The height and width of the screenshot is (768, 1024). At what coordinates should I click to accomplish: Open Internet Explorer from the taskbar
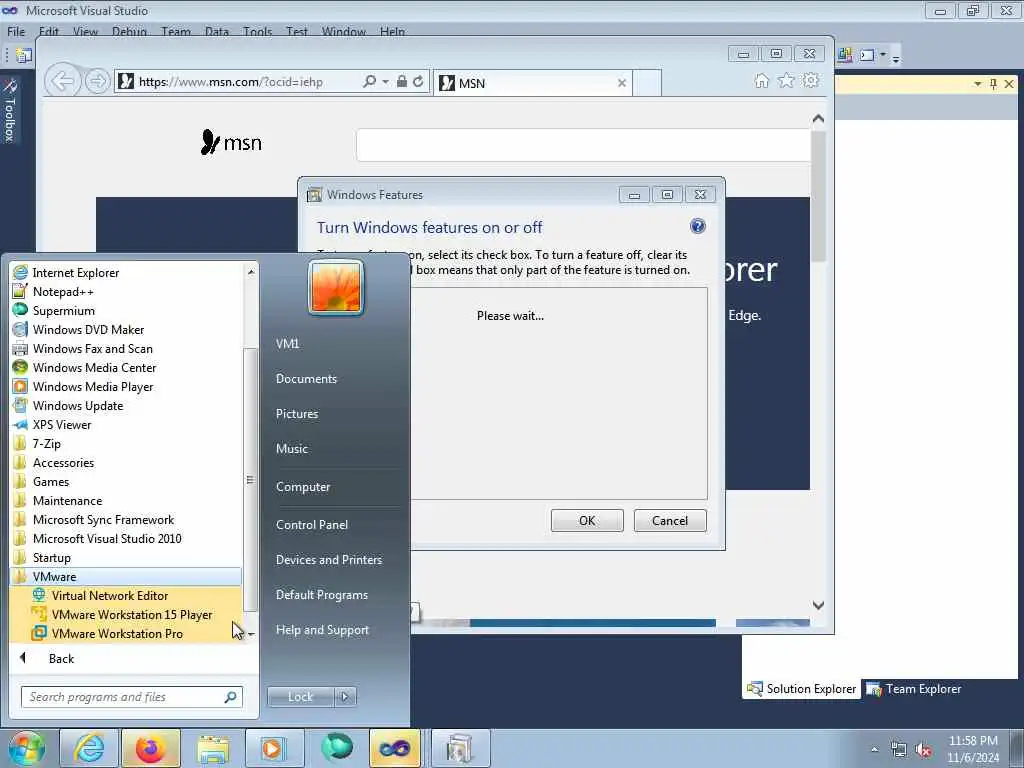pyautogui.click(x=88, y=748)
